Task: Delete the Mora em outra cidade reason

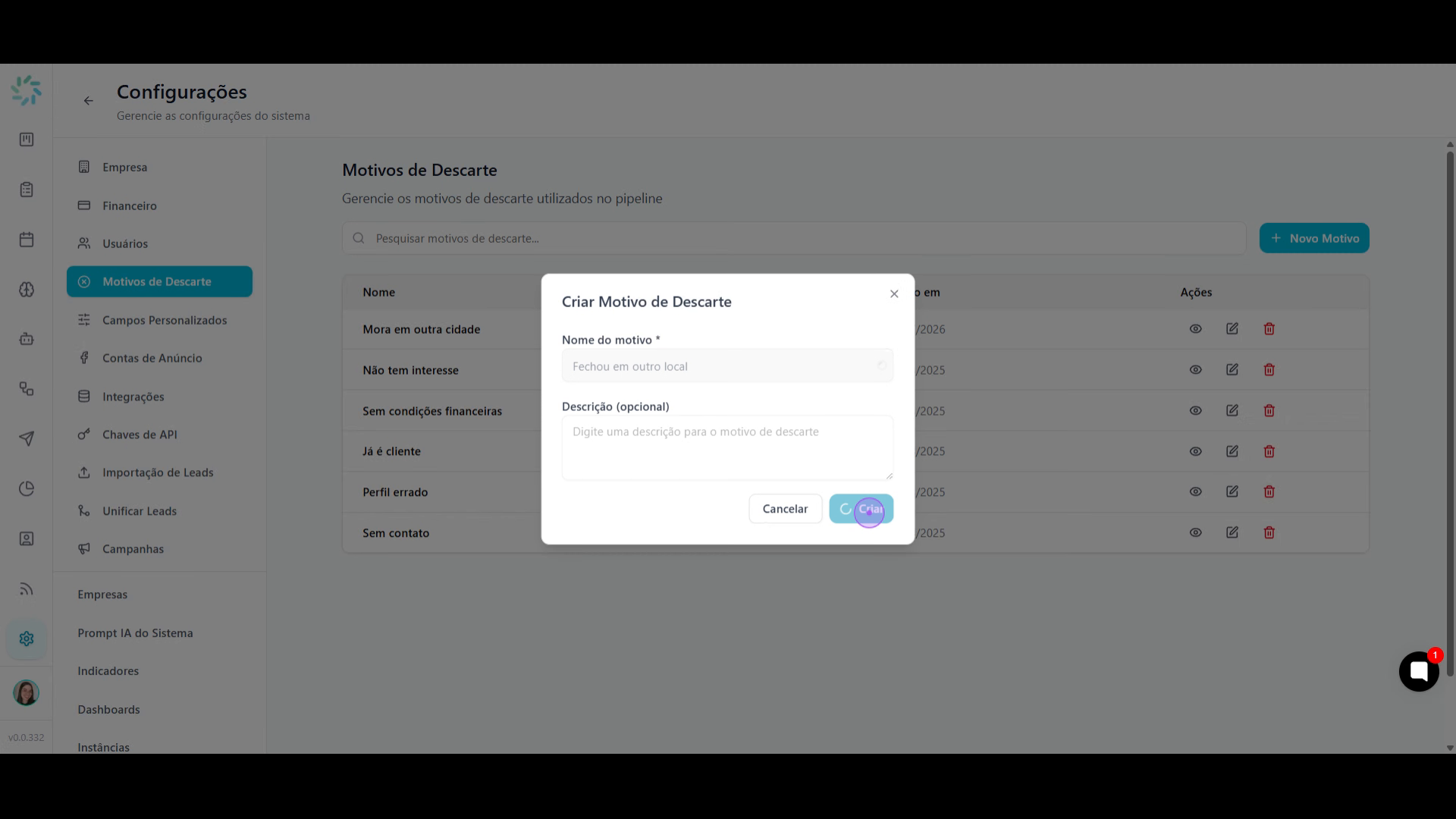Action: [x=1269, y=329]
